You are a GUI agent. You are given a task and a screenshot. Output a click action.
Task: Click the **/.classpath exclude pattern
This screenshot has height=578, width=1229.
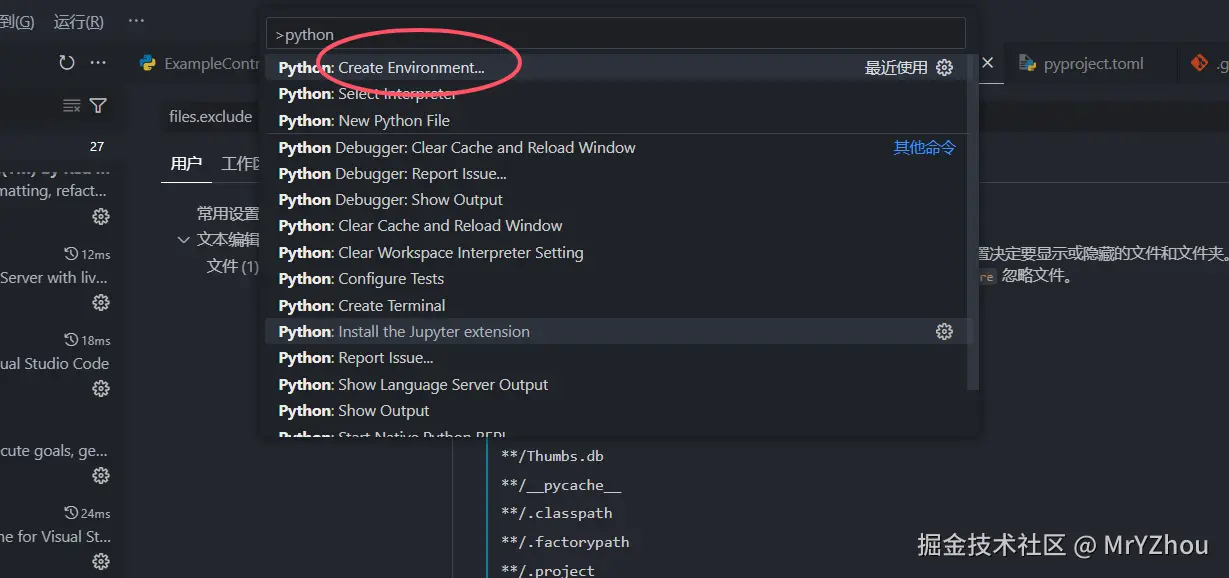click(x=556, y=513)
